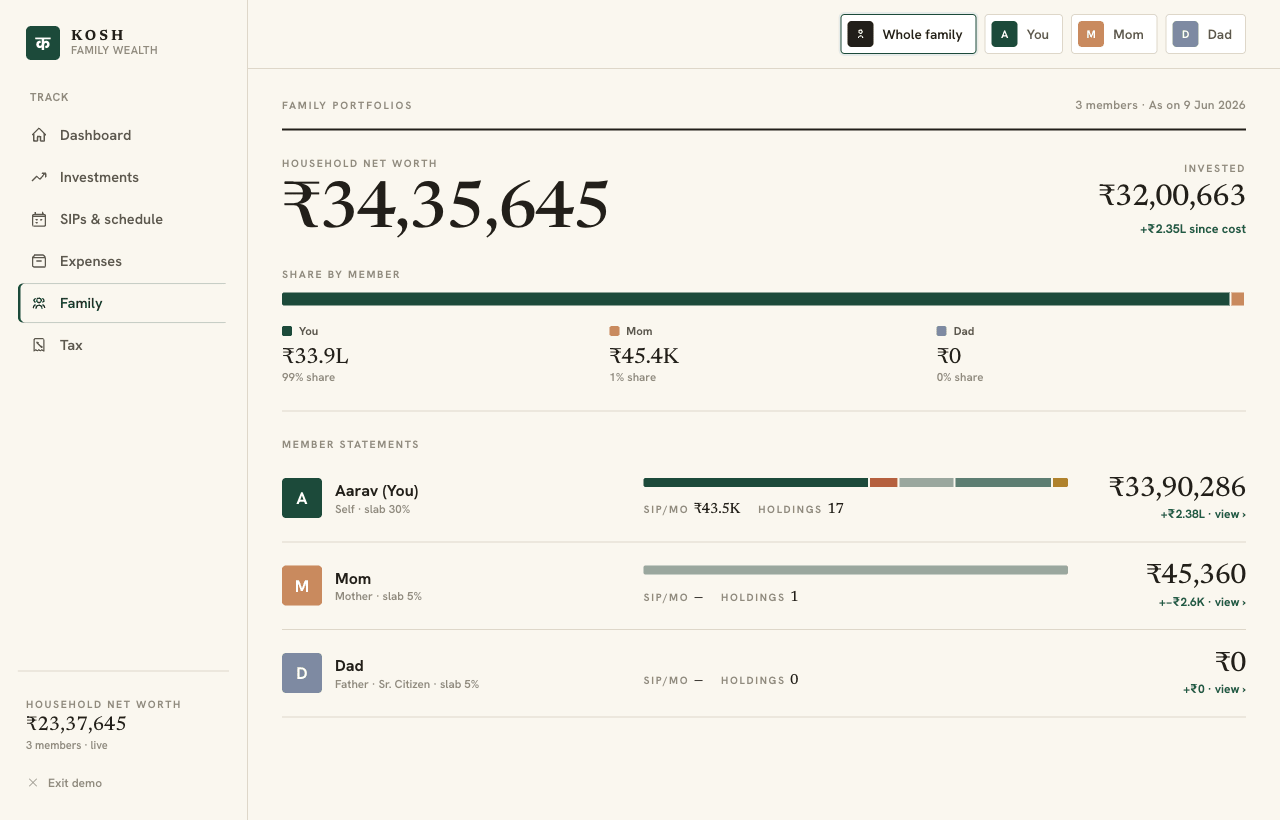Click the green You legend swatch
This screenshot has height=820, width=1280.
(287, 331)
